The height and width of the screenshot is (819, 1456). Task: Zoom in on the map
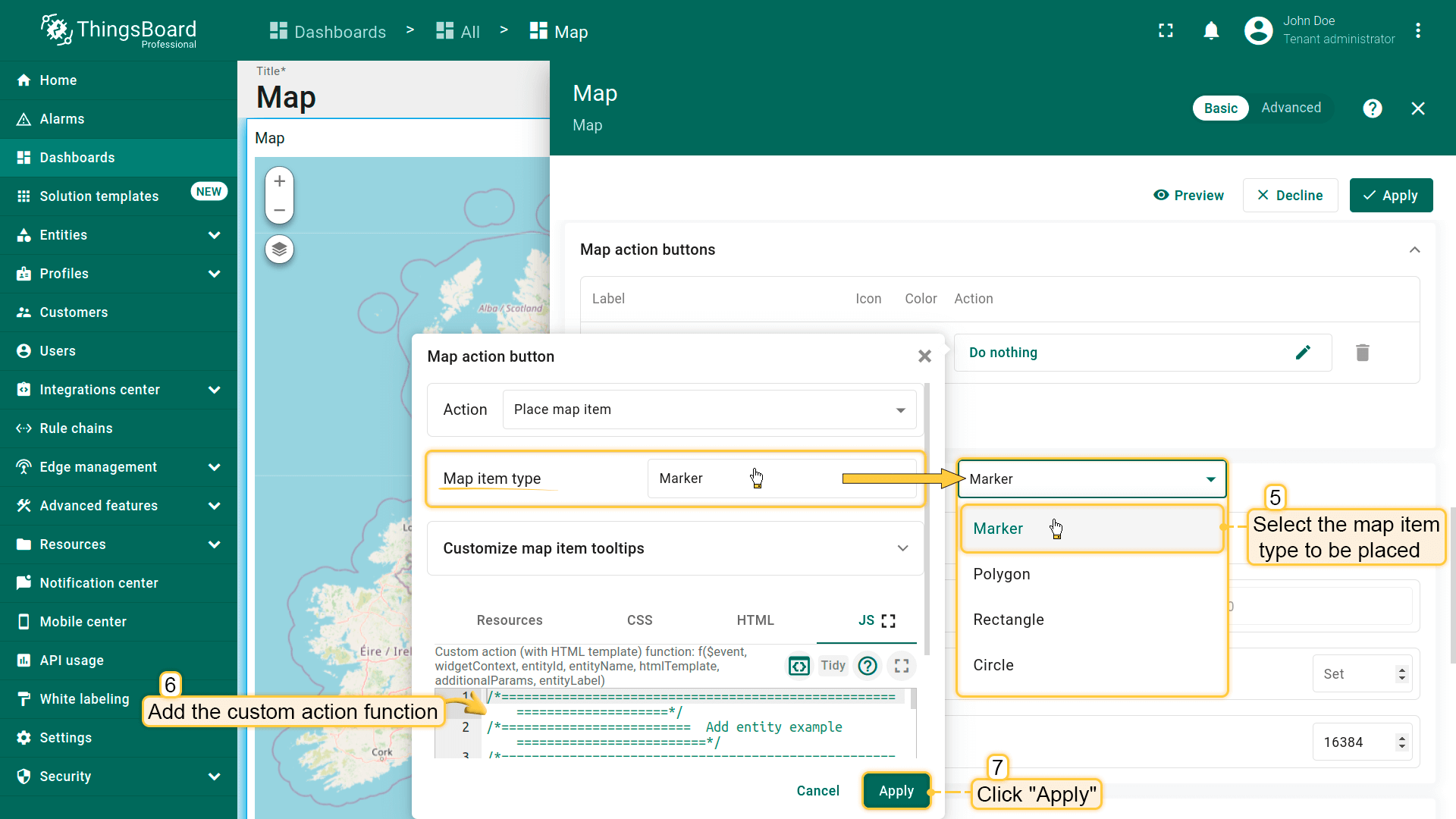279,181
